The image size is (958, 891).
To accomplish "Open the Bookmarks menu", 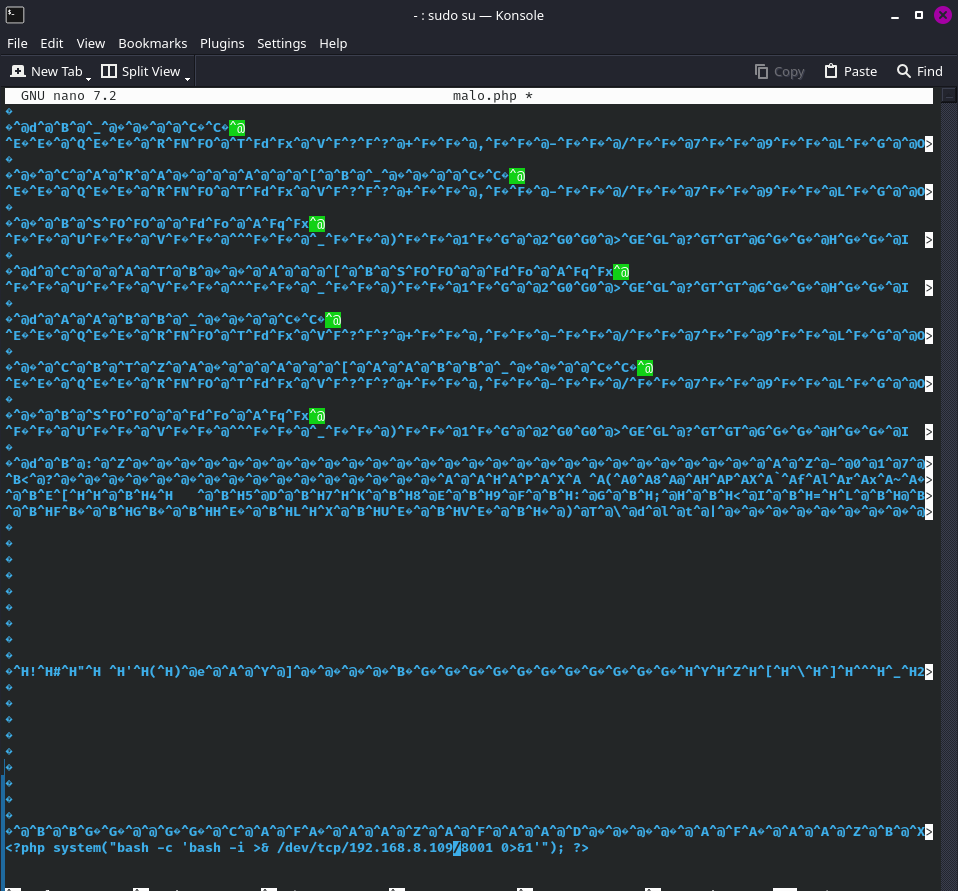I will coord(153,43).
